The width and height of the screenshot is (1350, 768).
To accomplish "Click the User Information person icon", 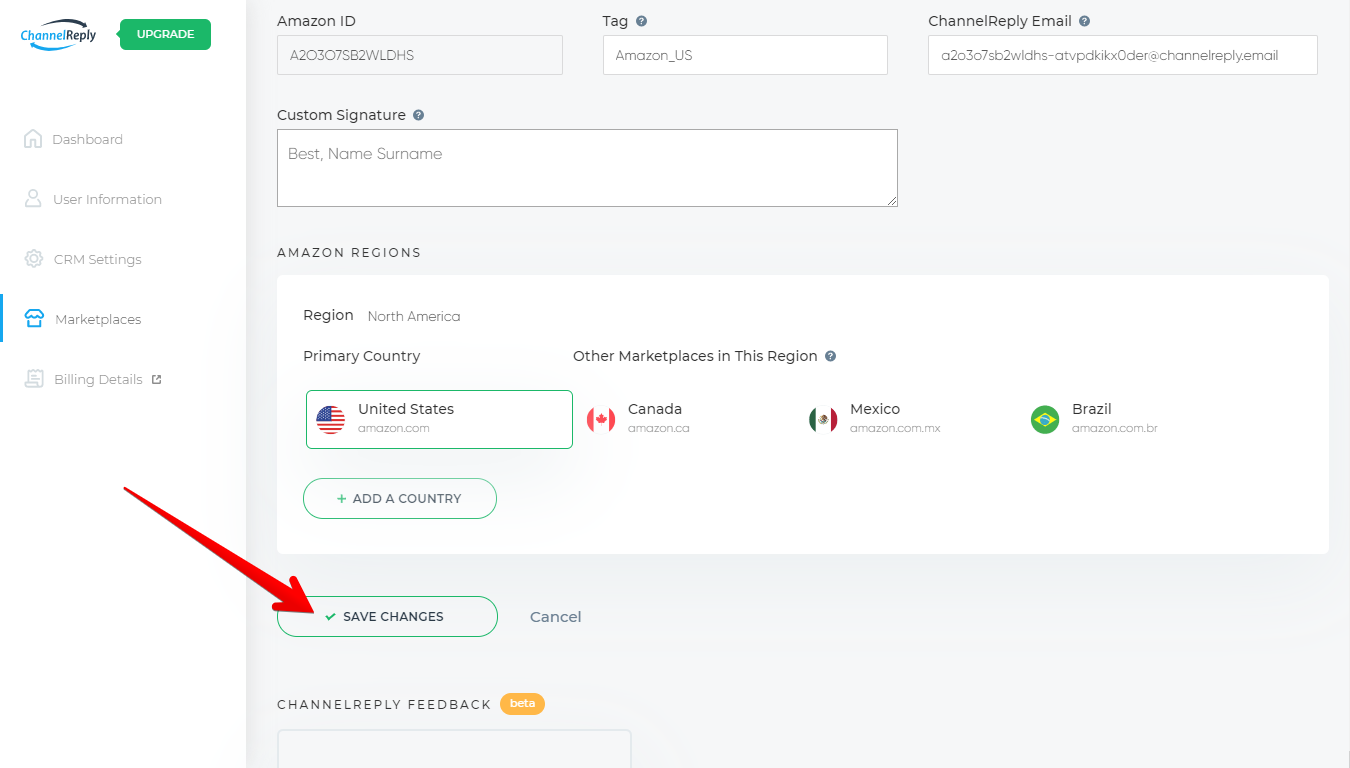I will click(x=33, y=198).
